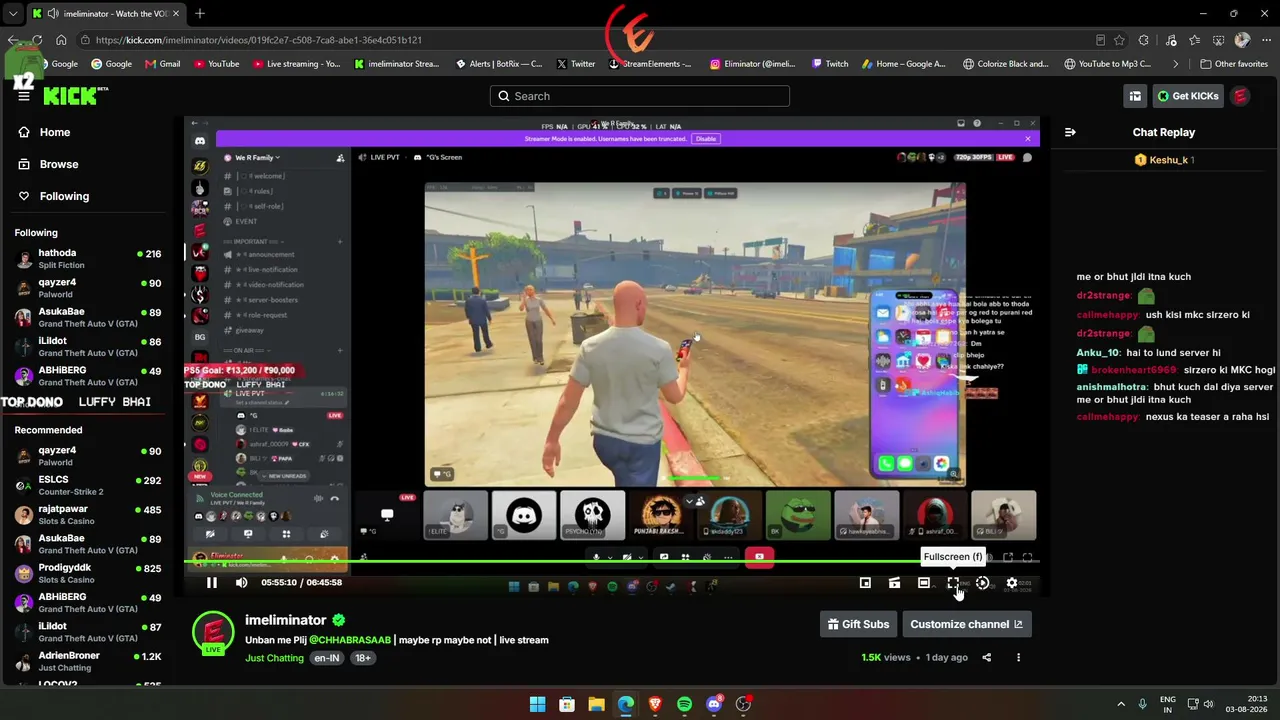The height and width of the screenshot is (720, 1280).
Task: Open the Kick profile avatar menu
Action: 1240,96
